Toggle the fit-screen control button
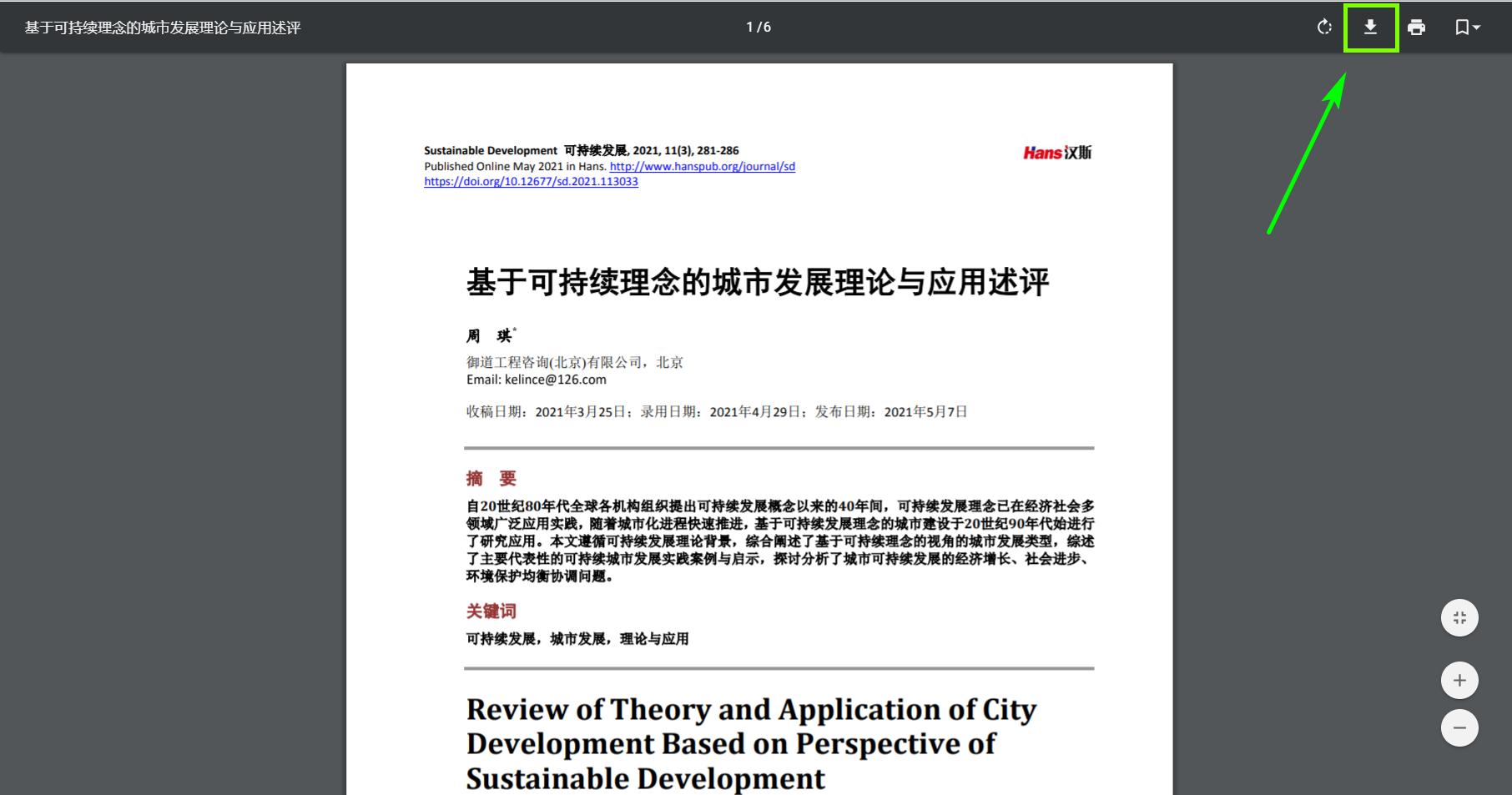1512x795 pixels. coord(1459,617)
